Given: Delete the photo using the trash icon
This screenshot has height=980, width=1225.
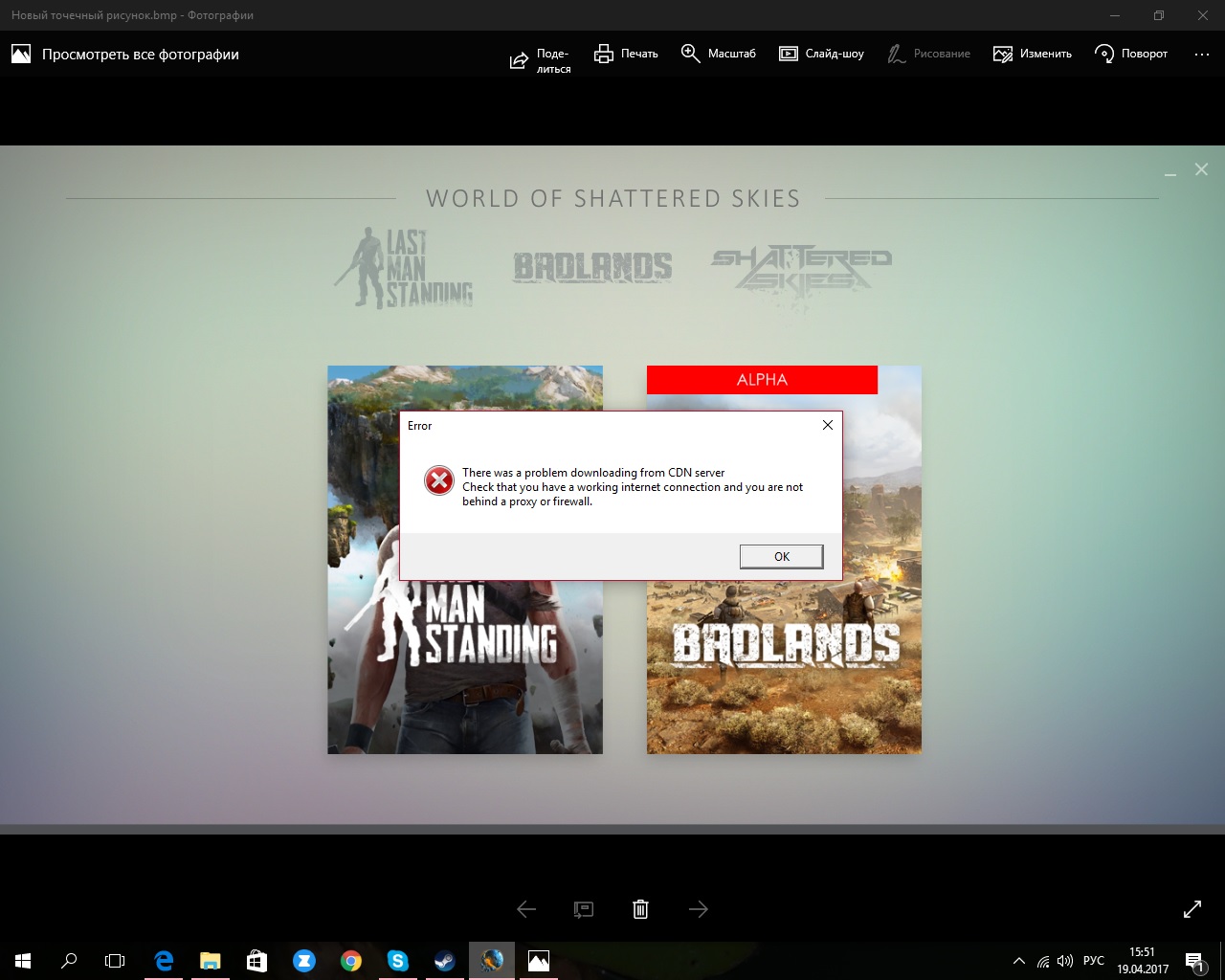Looking at the screenshot, I should (641, 909).
